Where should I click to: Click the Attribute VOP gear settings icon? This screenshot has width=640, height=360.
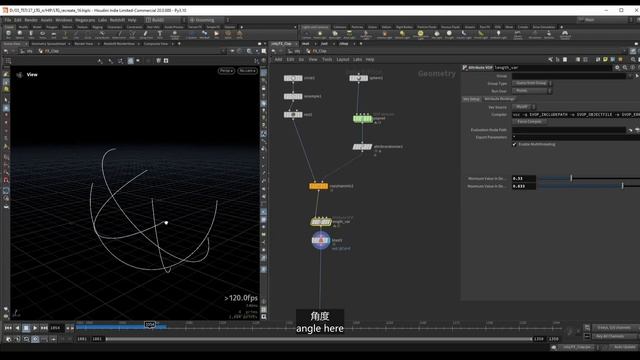tap(618, 68)
